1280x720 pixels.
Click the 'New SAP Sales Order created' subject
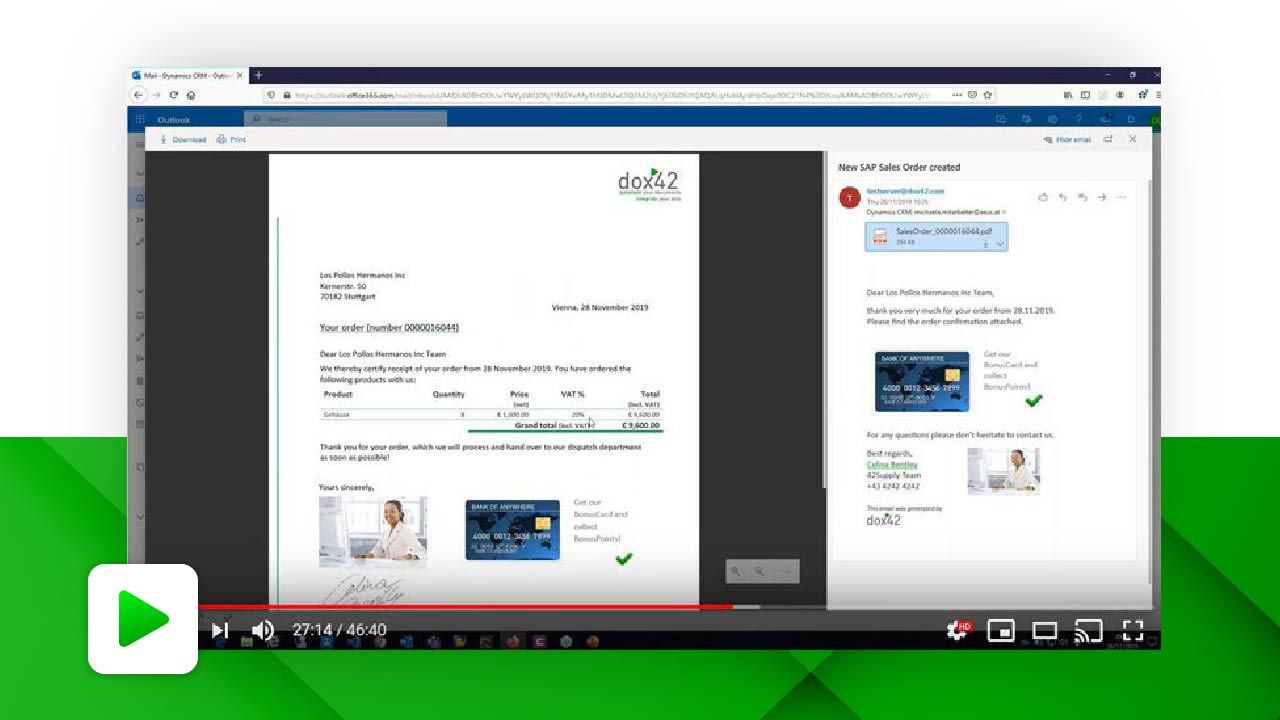click(x=899, y=167)
